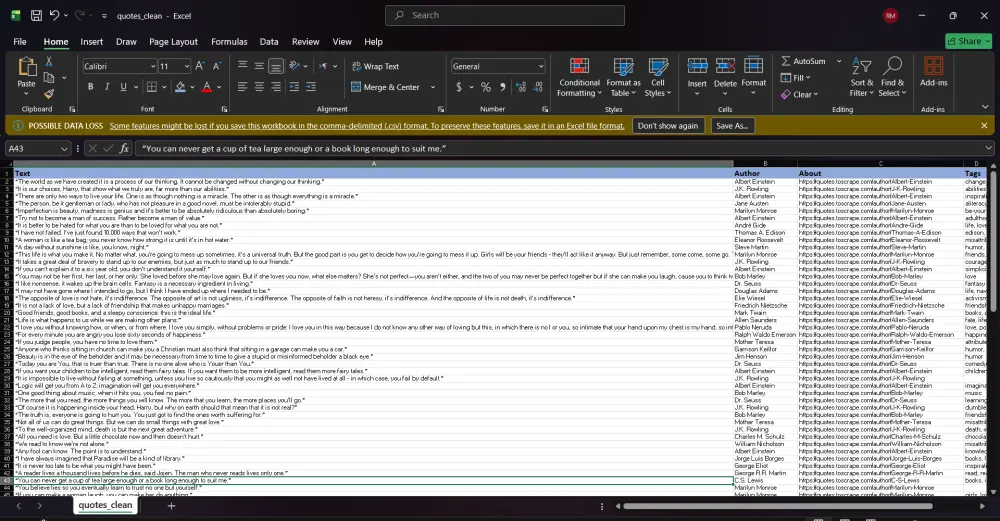Open Find & Select magnifier
Image resolution: width=1000 pixels, height=521 pixels.
click(x=892, y=77)
